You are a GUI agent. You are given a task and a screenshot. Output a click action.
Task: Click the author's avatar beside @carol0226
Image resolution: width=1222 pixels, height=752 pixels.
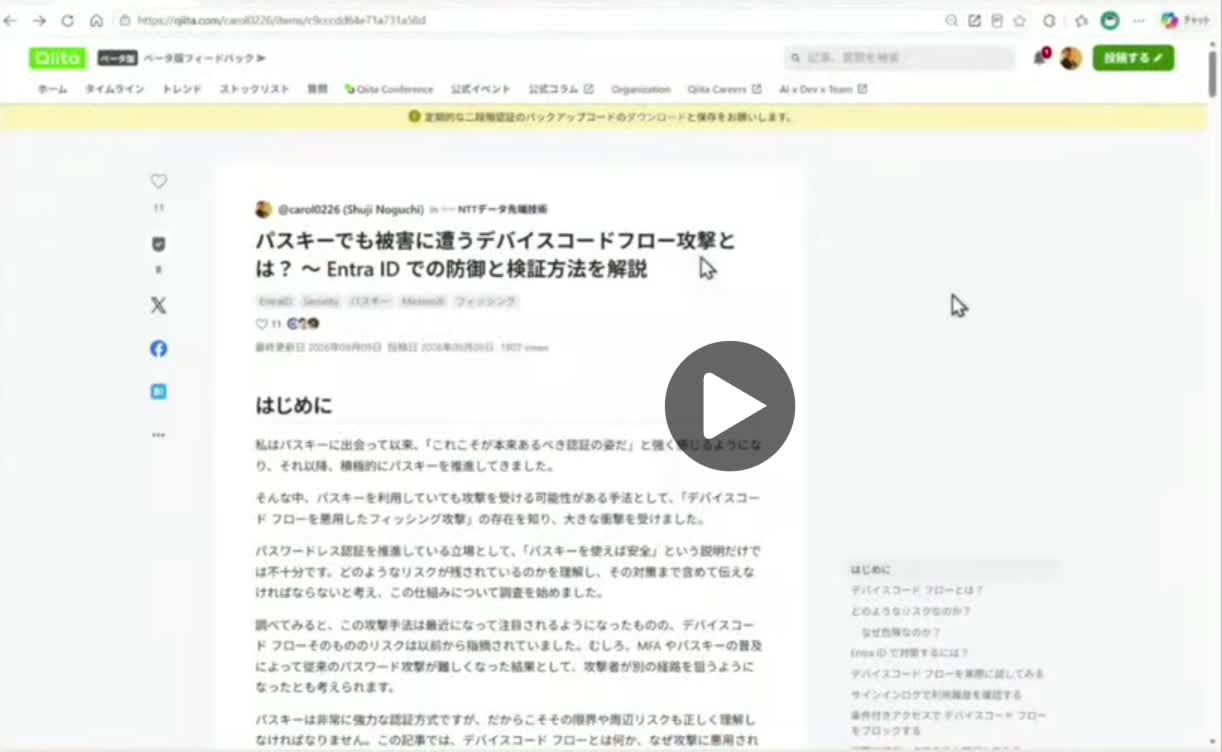pyautogui.click(x=264, y=209)
